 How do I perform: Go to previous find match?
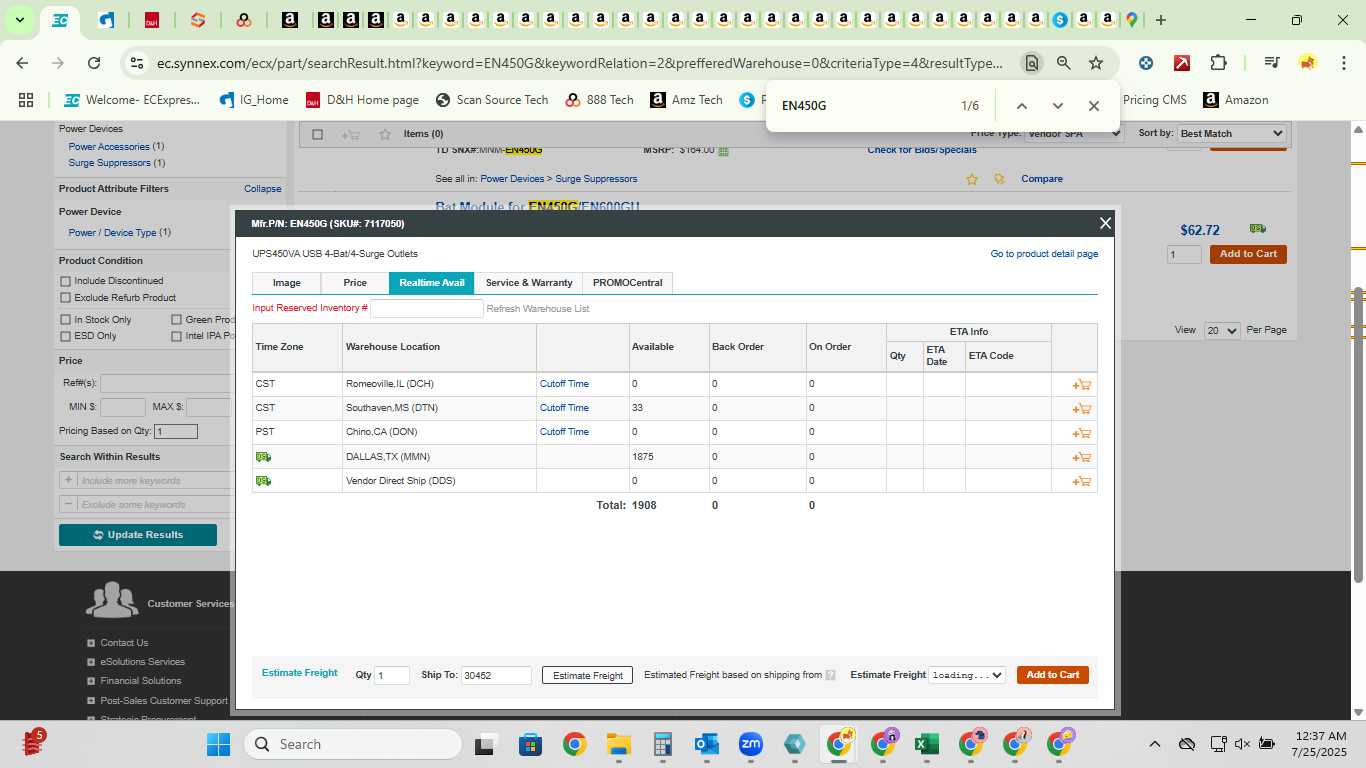pyautogui.click(x=1021, y=106)
